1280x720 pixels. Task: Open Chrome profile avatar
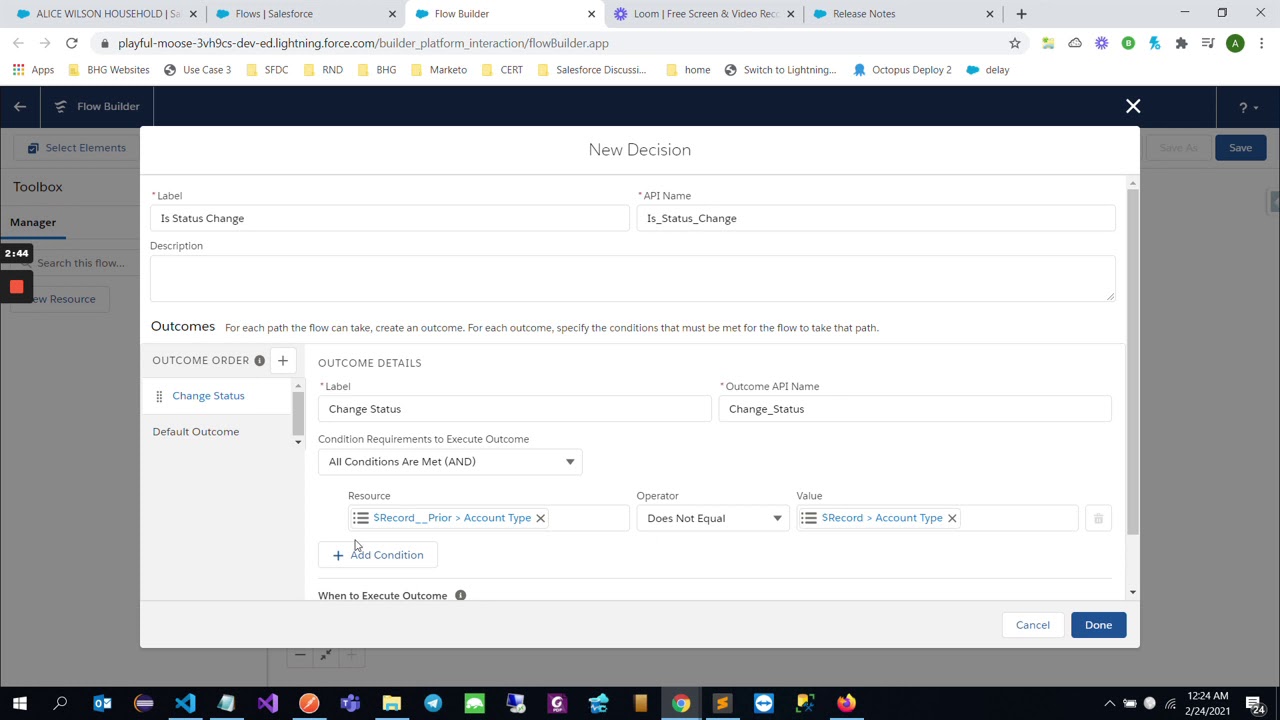point(1235,43)
